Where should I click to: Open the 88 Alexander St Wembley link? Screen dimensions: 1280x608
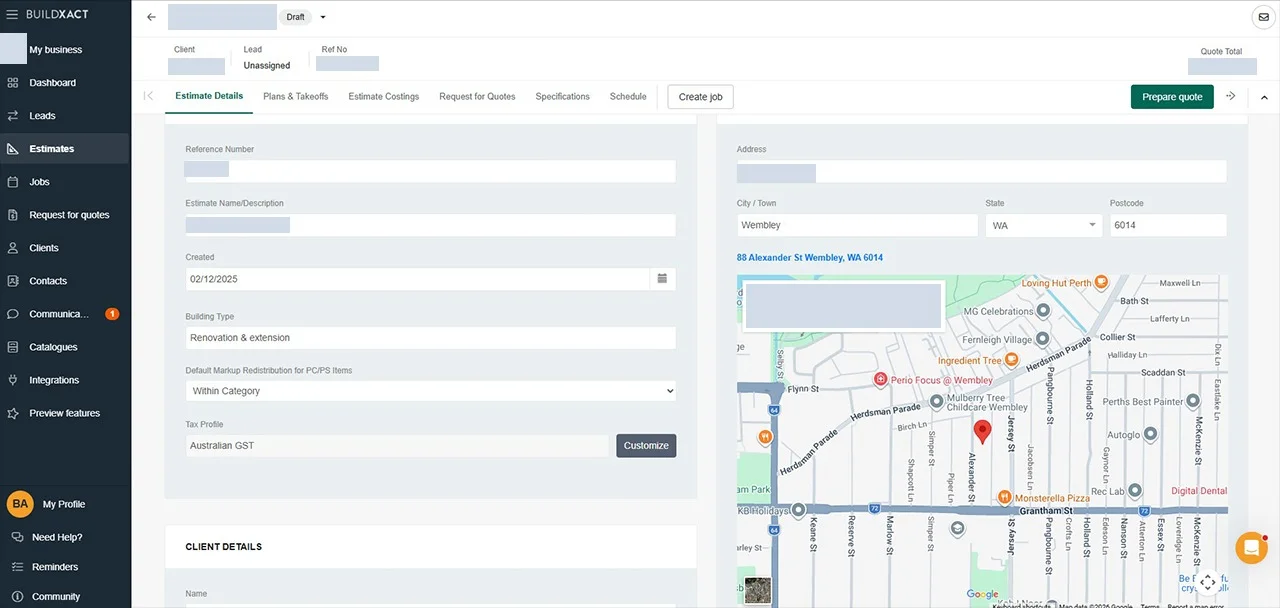(x=810, y=258)
